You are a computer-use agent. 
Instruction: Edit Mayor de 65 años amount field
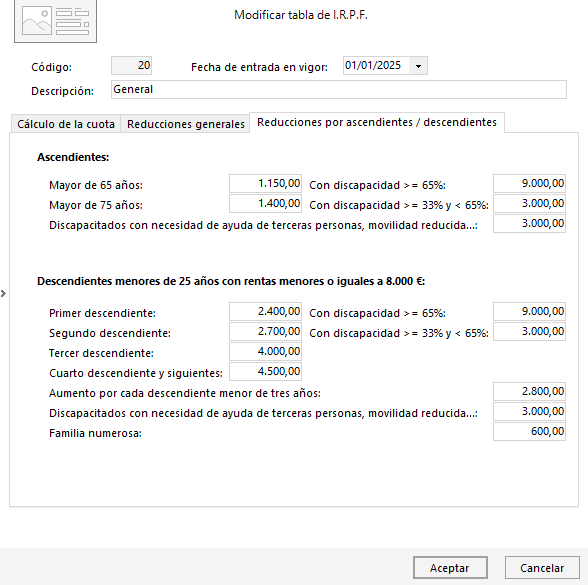[x=266, y=183]
